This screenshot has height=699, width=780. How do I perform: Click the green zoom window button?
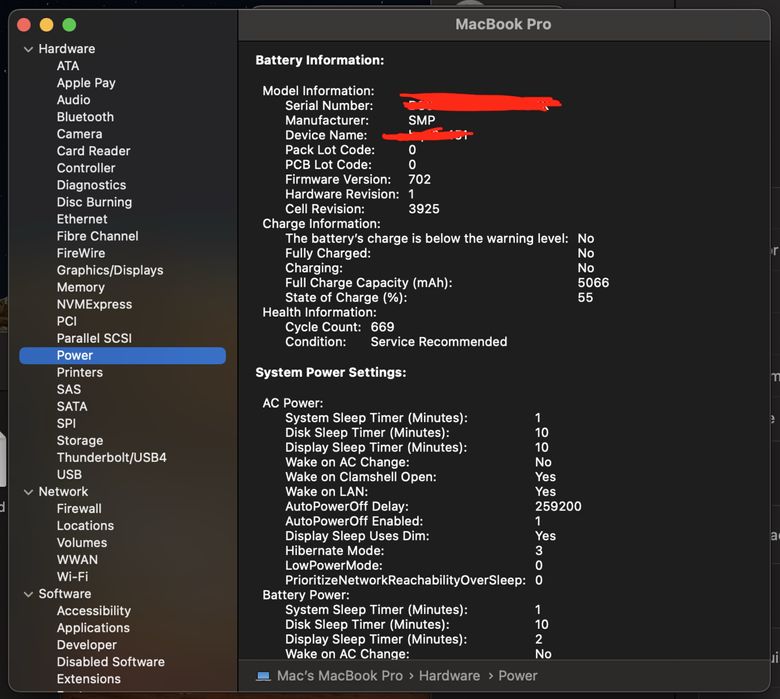pyautogui.click(x=69, y=24)
